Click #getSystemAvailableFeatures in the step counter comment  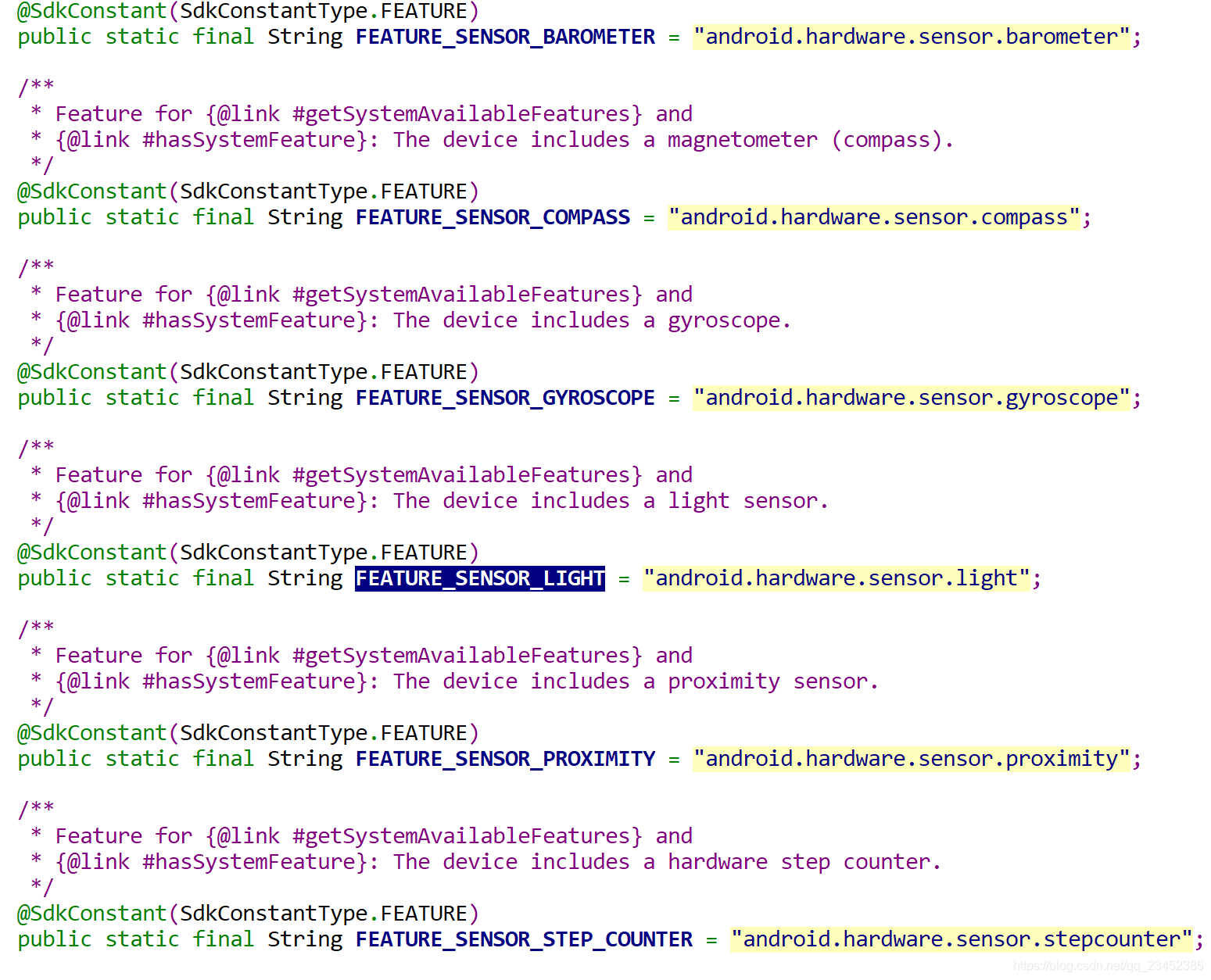(x=461, y=836)
